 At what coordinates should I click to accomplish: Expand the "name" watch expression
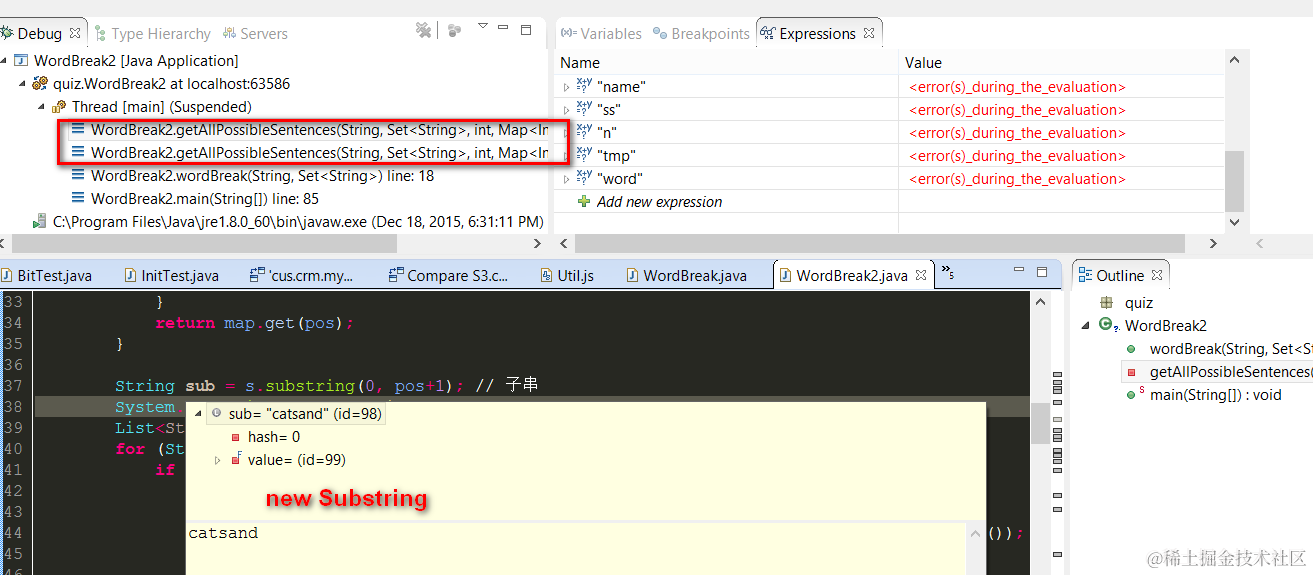click(x=566, y=88)
